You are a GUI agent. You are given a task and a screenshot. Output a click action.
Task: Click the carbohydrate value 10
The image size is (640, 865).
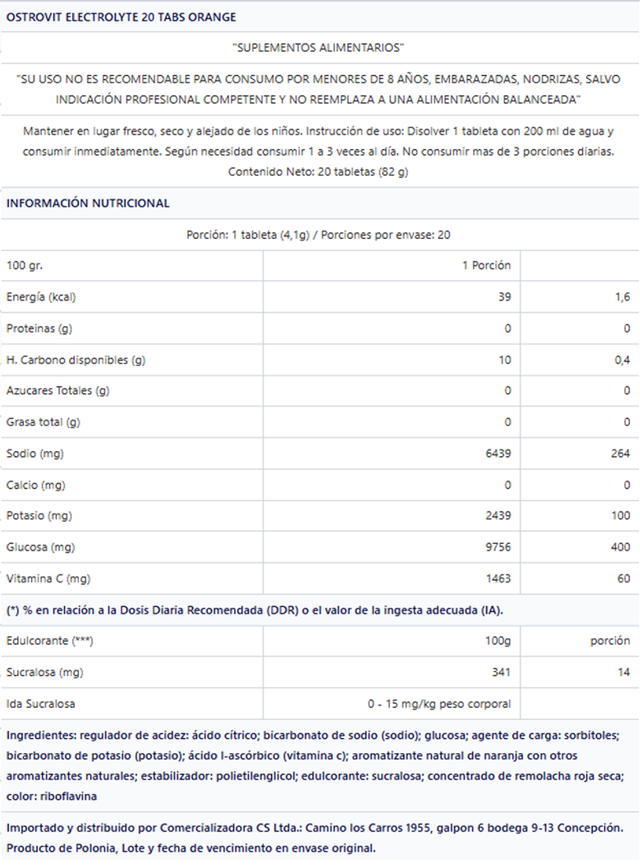(x=505, y=360)
